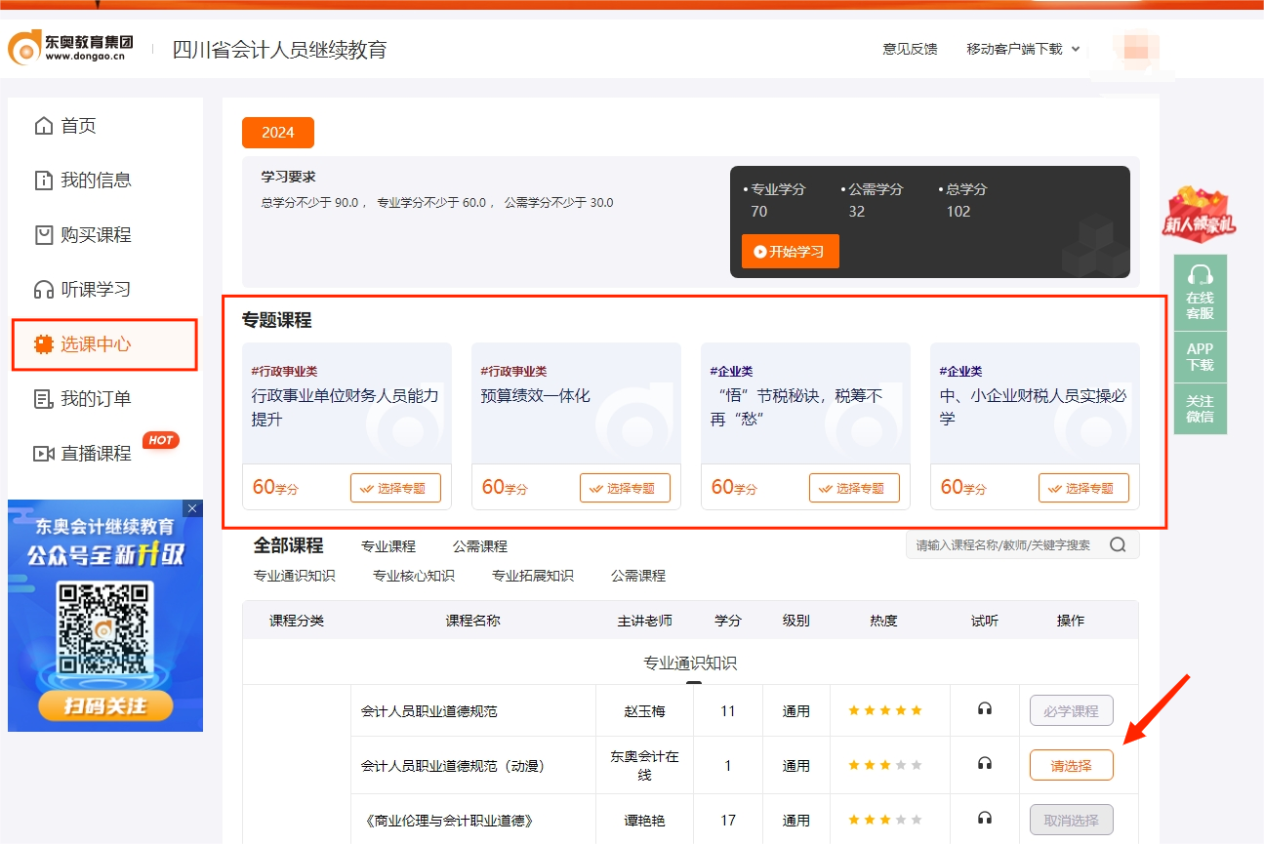Viewport: 1264px width, 844px height.
Task: Deselect the 《商业伦理与会计职业道德》 course
Action: pos(1071,819)
